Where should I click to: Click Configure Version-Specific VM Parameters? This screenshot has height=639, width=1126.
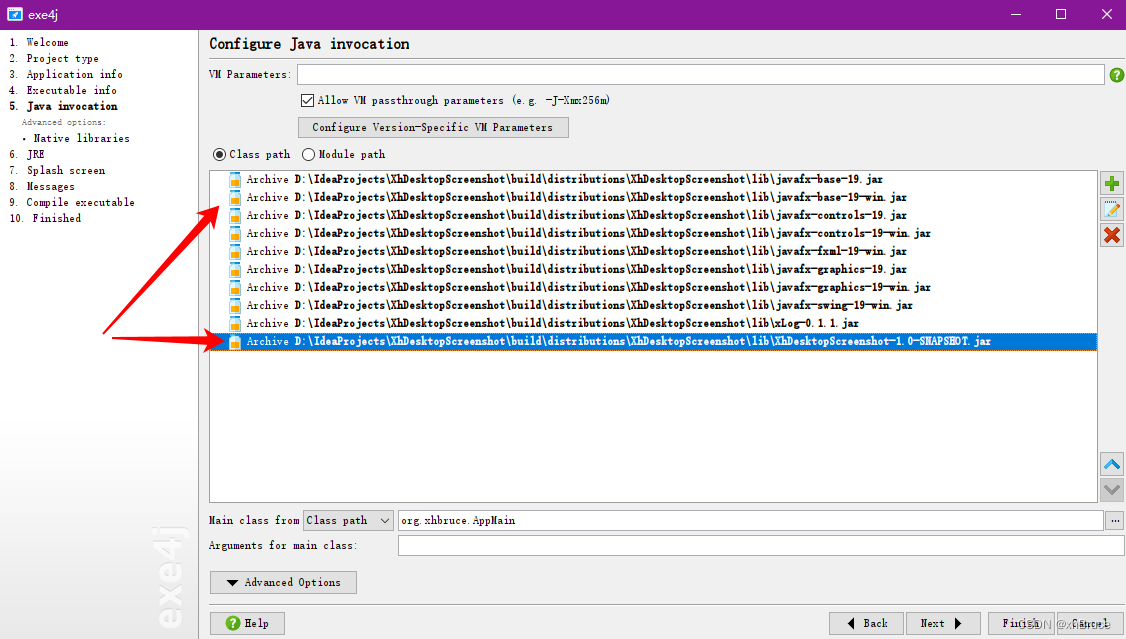[433, 127]
